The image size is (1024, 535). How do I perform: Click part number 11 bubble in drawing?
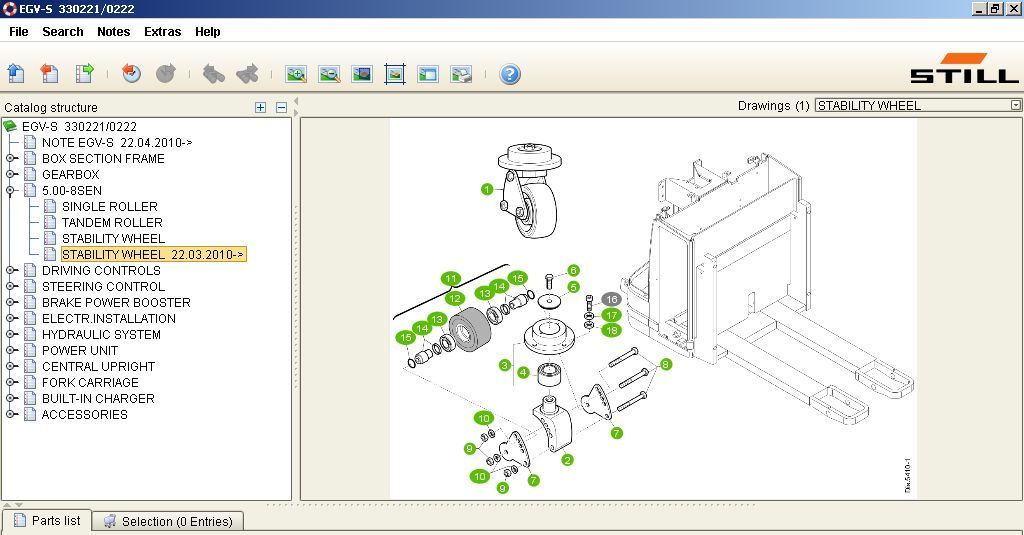coord(451,279)
